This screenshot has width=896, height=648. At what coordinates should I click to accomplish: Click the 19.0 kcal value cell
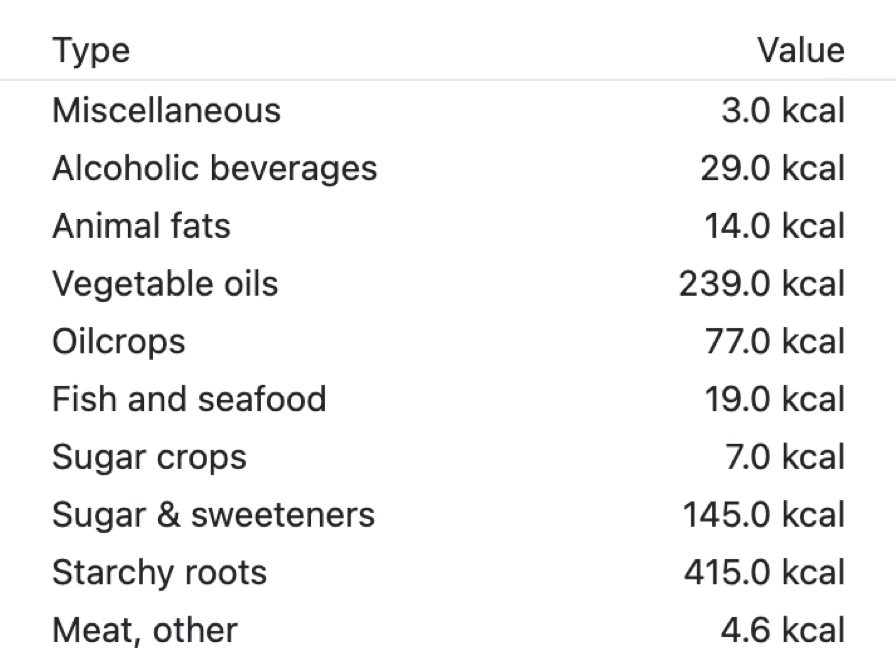pyautogui.click(x=772, y=399)
